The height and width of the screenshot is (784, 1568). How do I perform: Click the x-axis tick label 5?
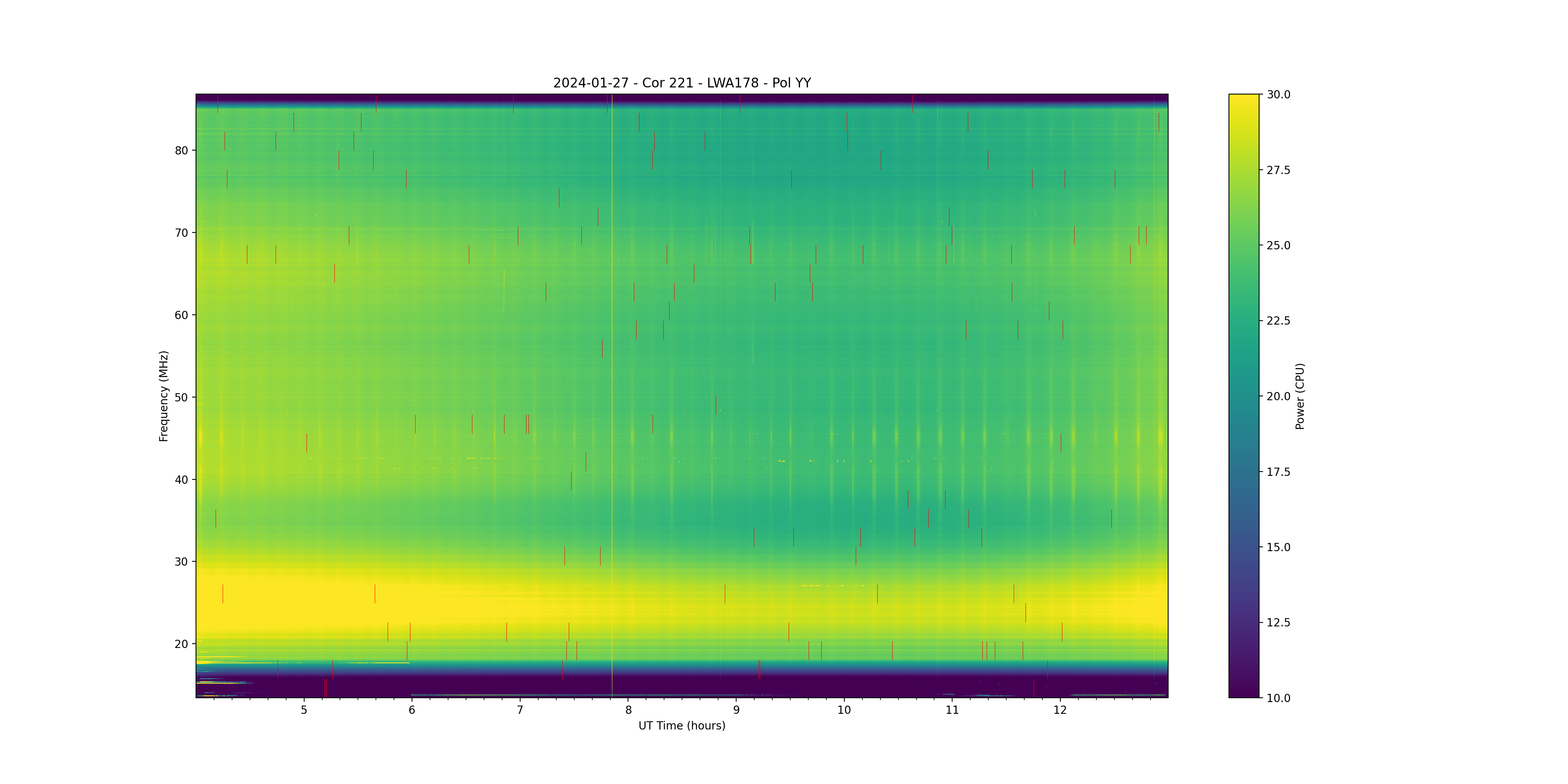coord(304,710)
